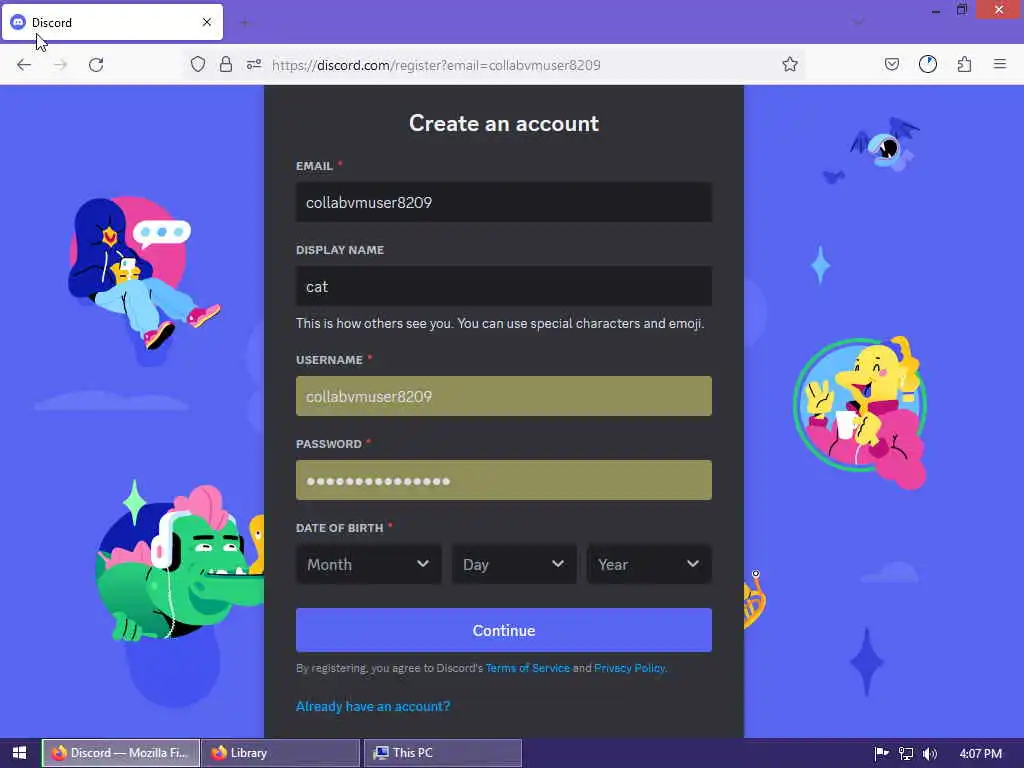Open the list all tabs chevron
Image resolution: width=1024 pixels, height=768 pixels.
[x=858, y=22]
